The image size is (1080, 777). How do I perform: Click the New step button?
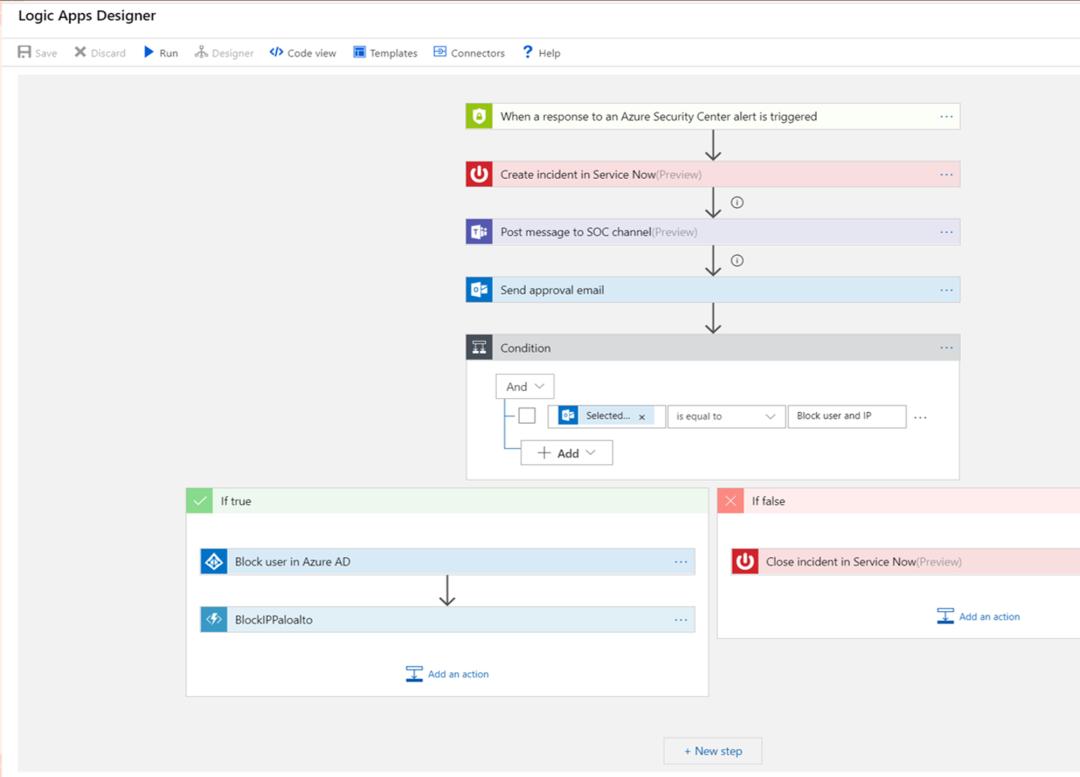(713, 751)
